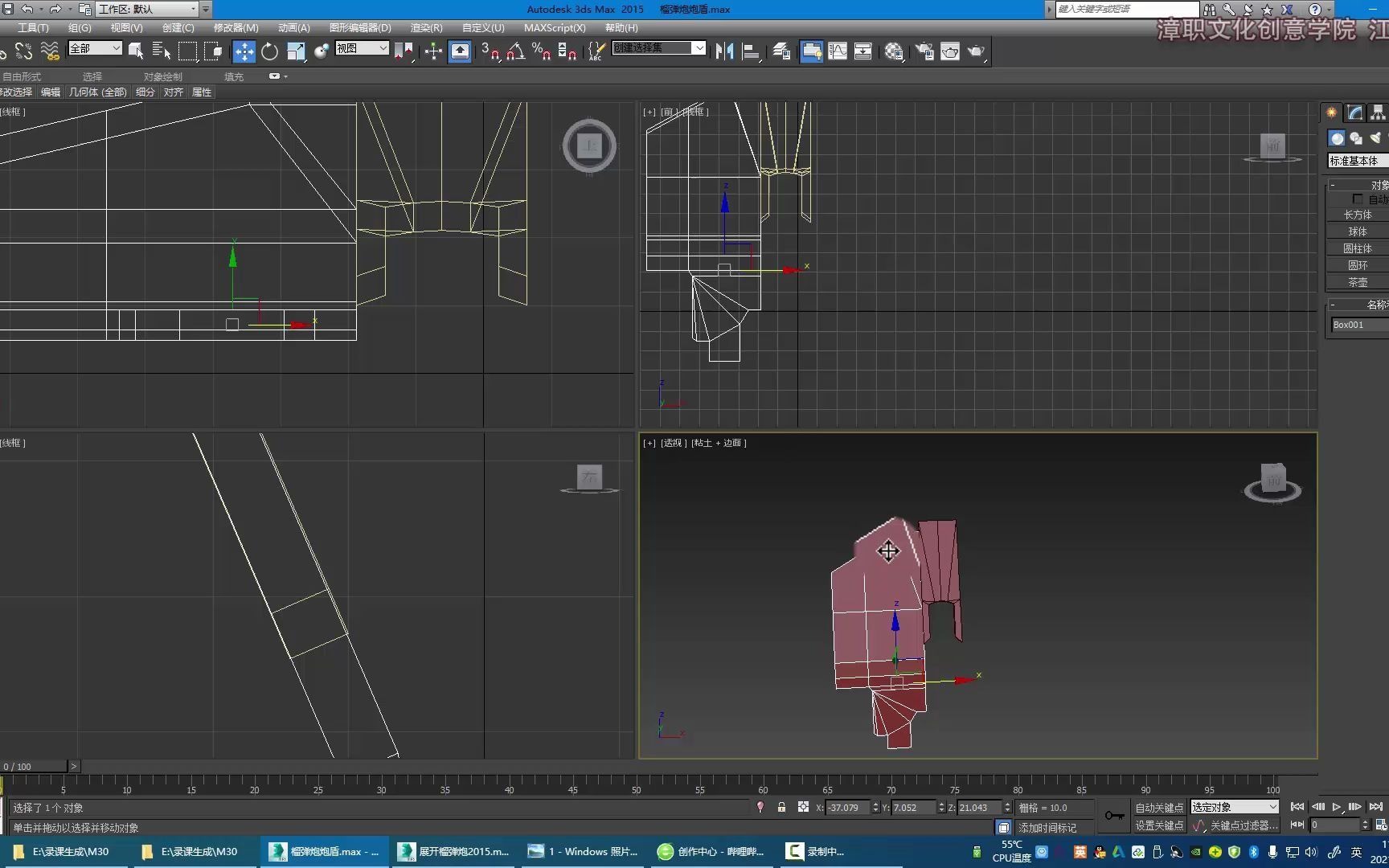Image resolution: width=1389 pixels, height=868 pixels.
Task: Open the 修改器(M) menu
Action: click(x=236, y=27)
